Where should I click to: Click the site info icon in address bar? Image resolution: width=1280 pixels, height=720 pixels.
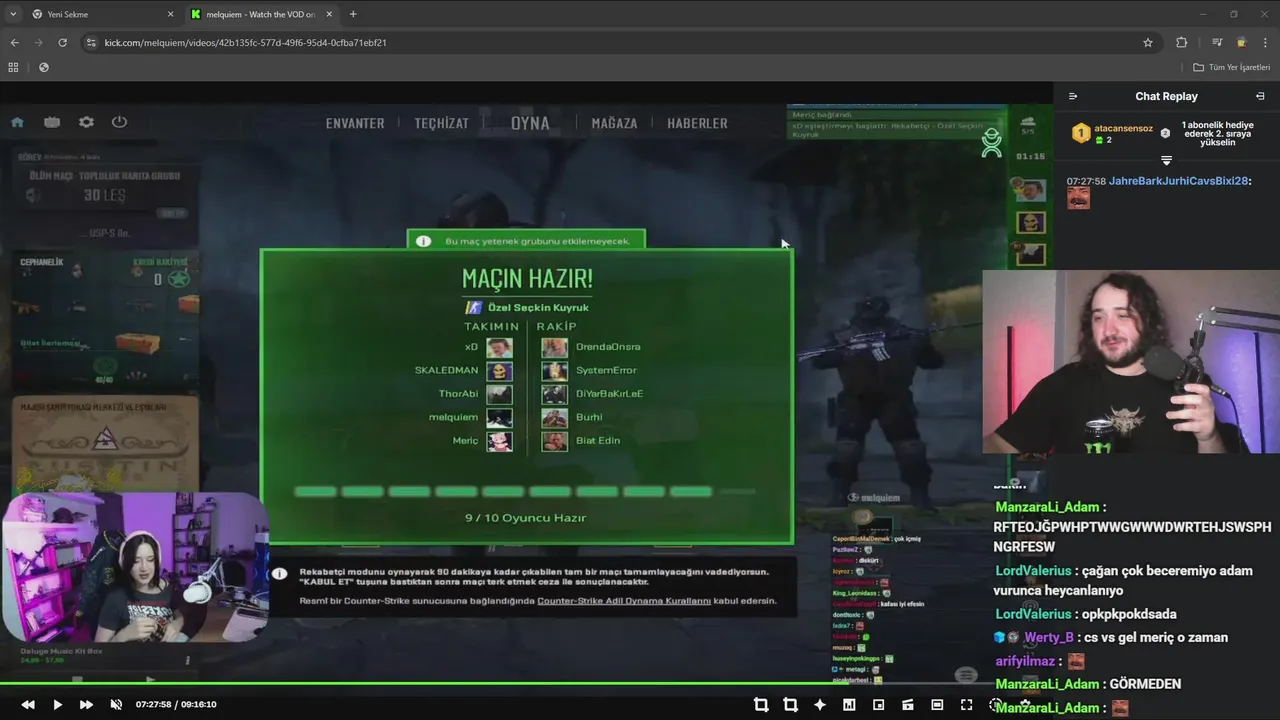click(91, 42)
